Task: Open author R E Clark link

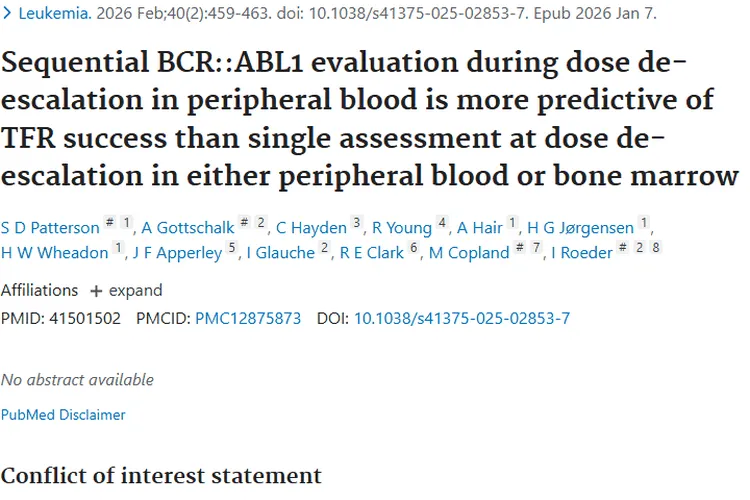Action: pyautogui.click(x=372, y=253)
